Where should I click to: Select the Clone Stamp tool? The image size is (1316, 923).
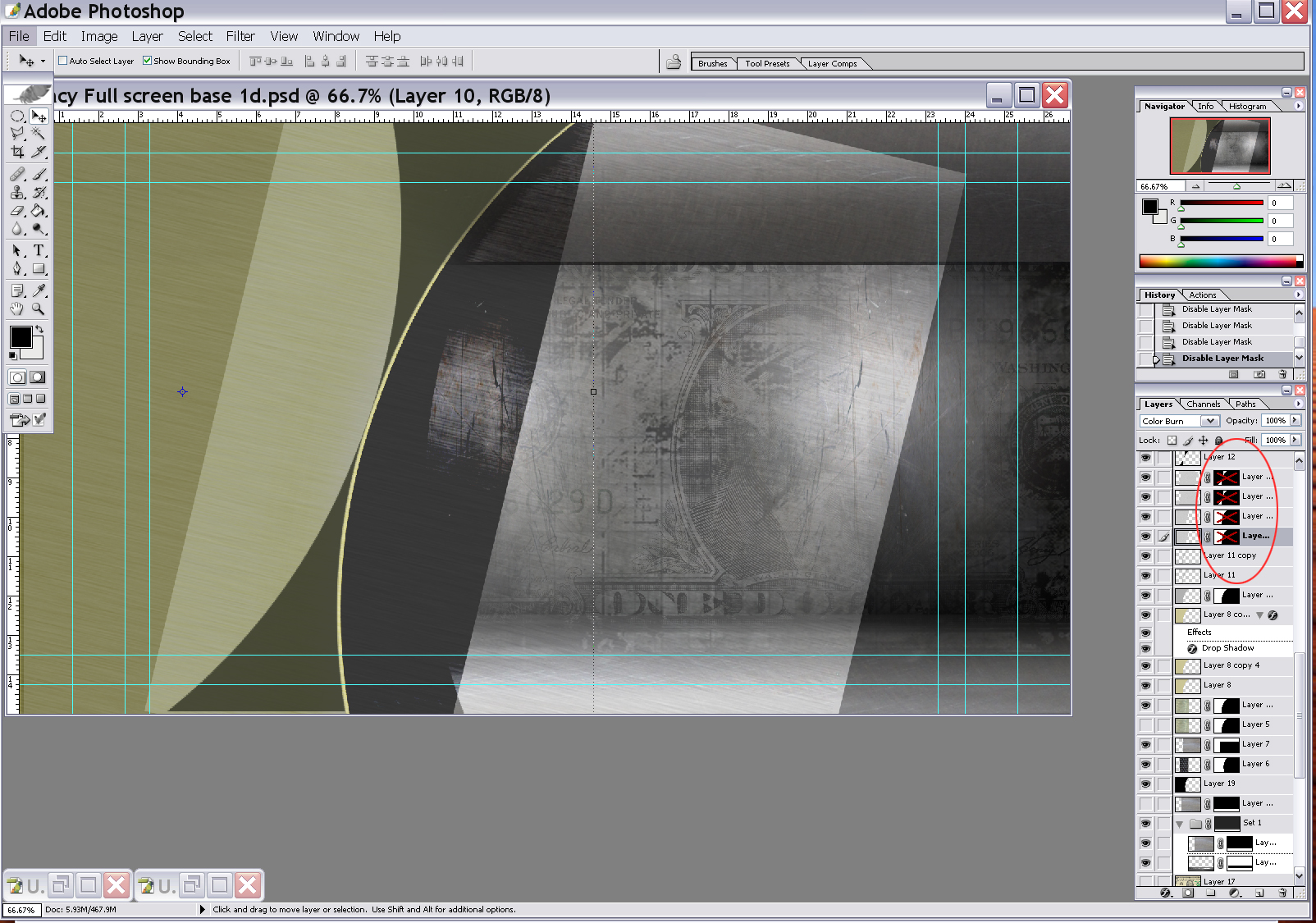(x=17, y=192)
